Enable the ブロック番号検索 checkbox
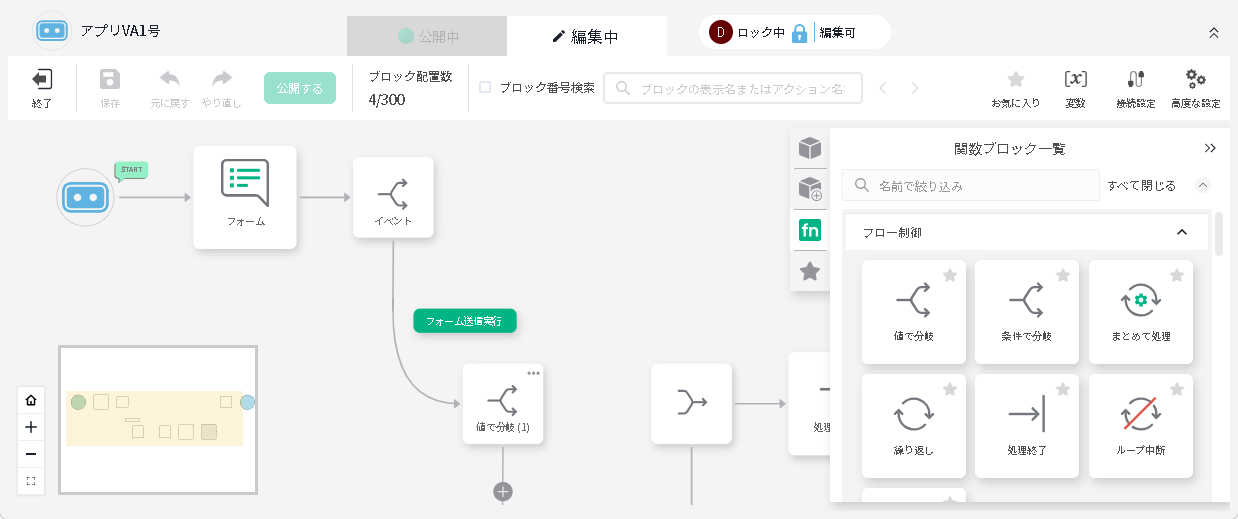 pyautogui.click(x=485, y=87)
